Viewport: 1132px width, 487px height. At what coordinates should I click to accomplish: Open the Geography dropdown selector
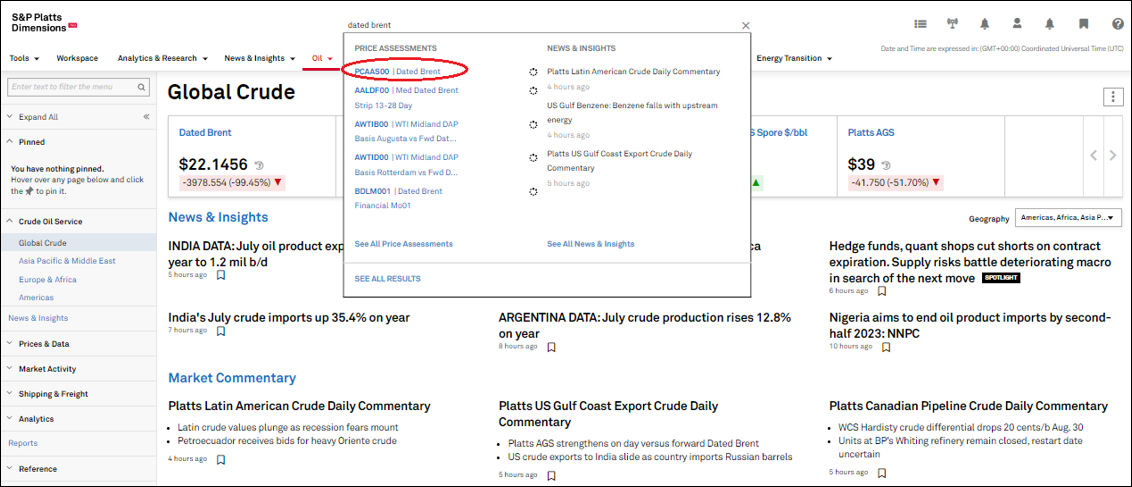click(1068, 217)
